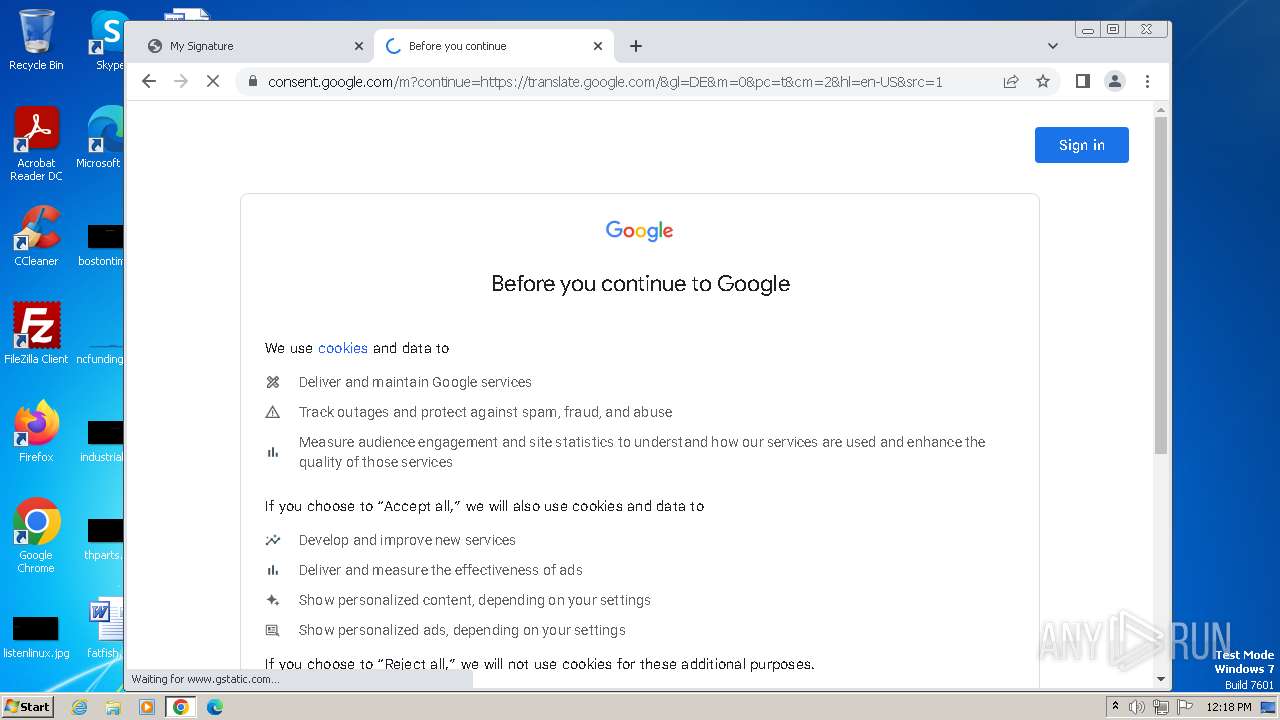Viewport: 1280px width, 720px height.
Task: Open Internet Explorer from the taskbar
Action: (79, 707)
